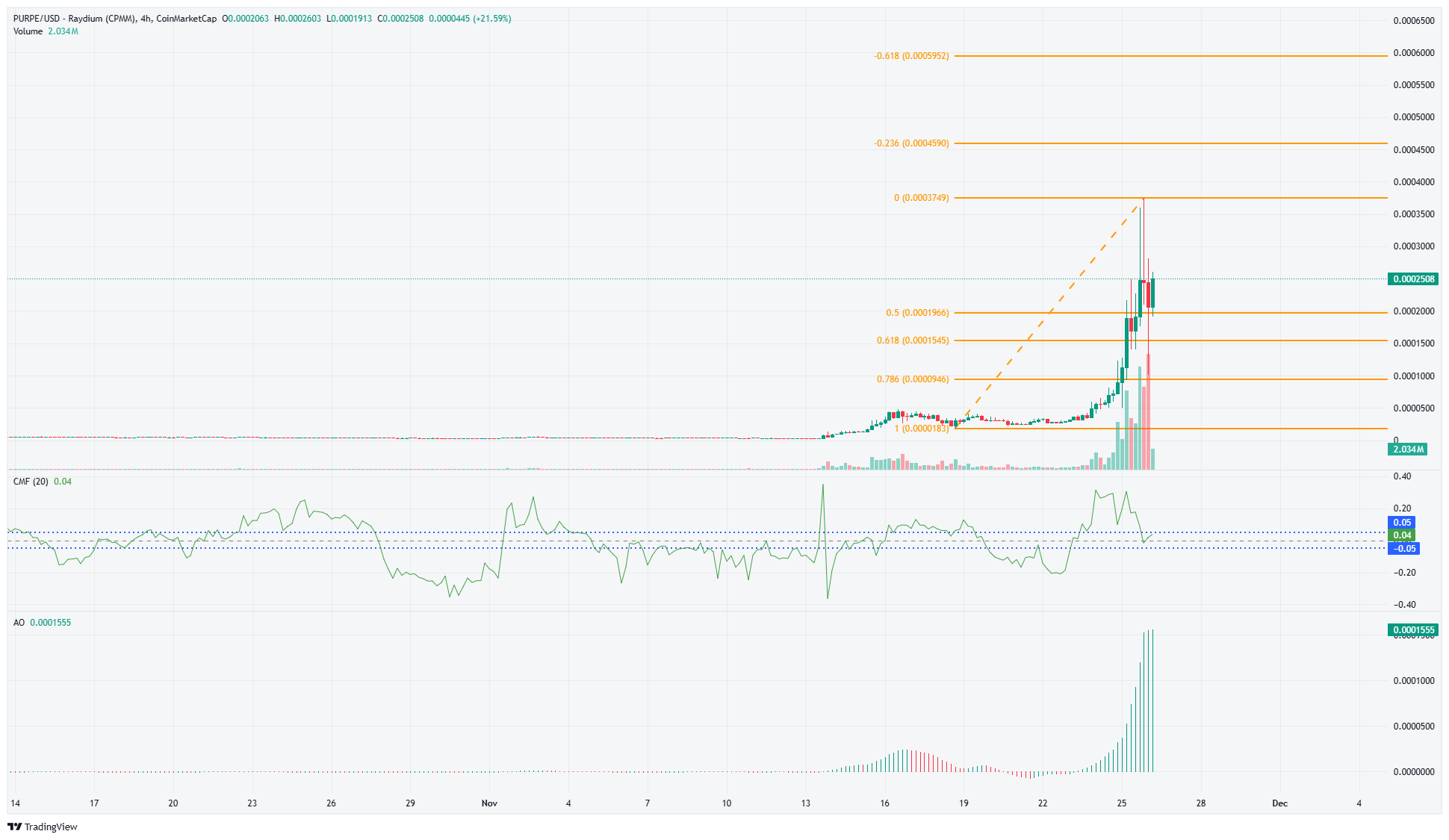Image resolution: width=1449 pixels, height=840 pixels.
Task: Select the 0 (0.0003749) Fibonacci level label
Action: pyautogui.click(x=921, y=198)
